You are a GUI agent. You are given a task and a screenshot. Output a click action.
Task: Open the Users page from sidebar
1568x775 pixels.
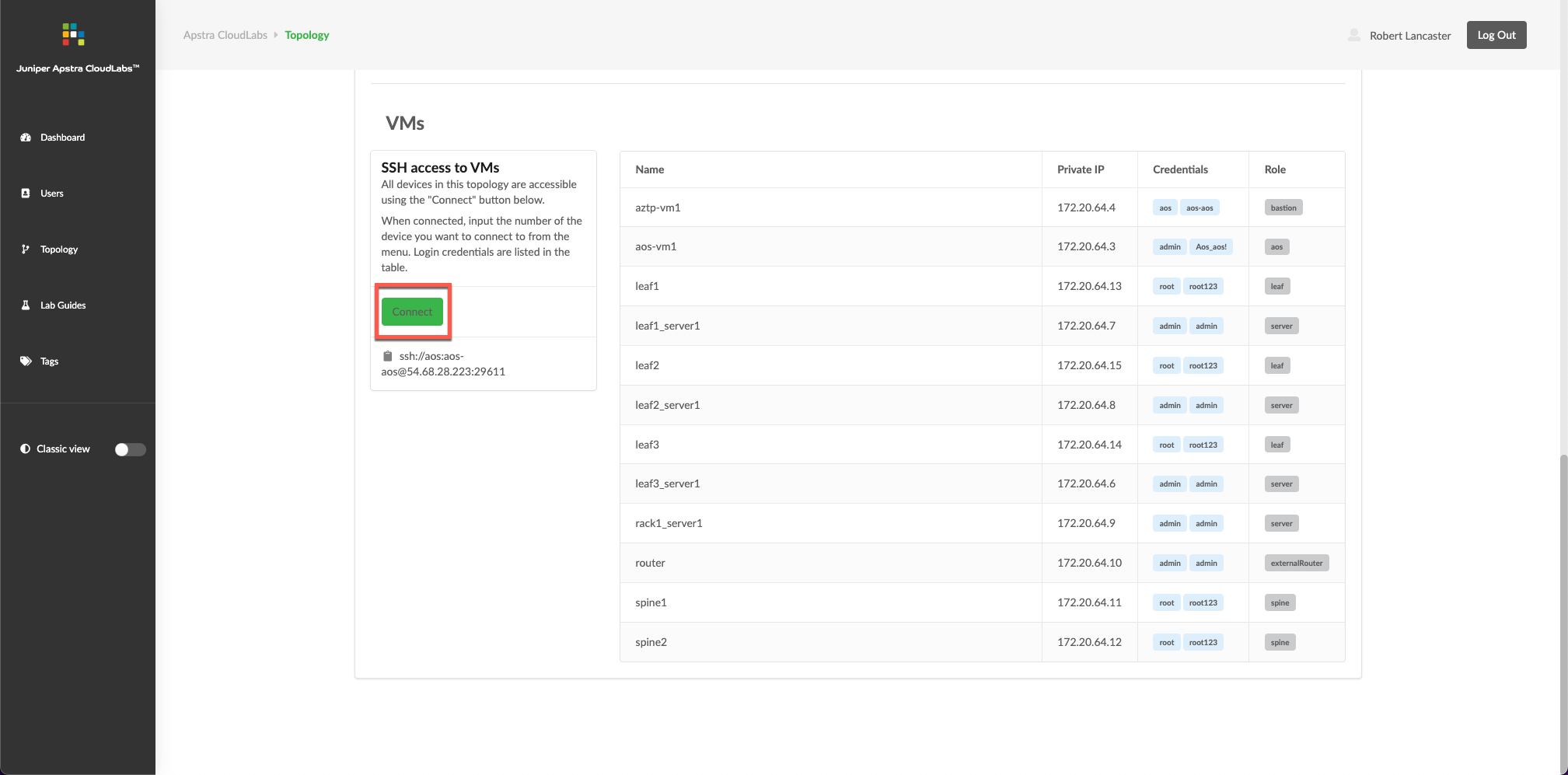point(52,194)
